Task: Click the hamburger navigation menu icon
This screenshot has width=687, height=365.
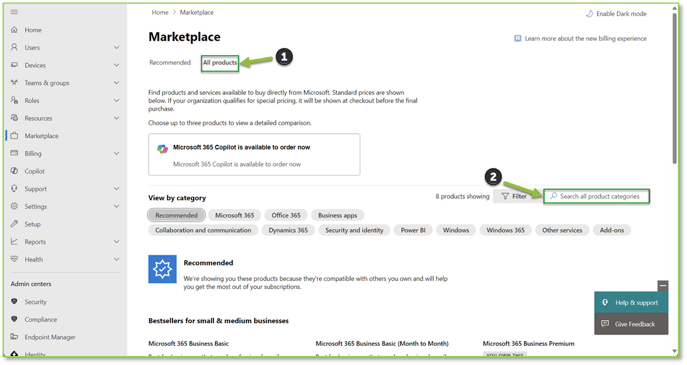Action: pyautogui.click(x=14, y=12)
